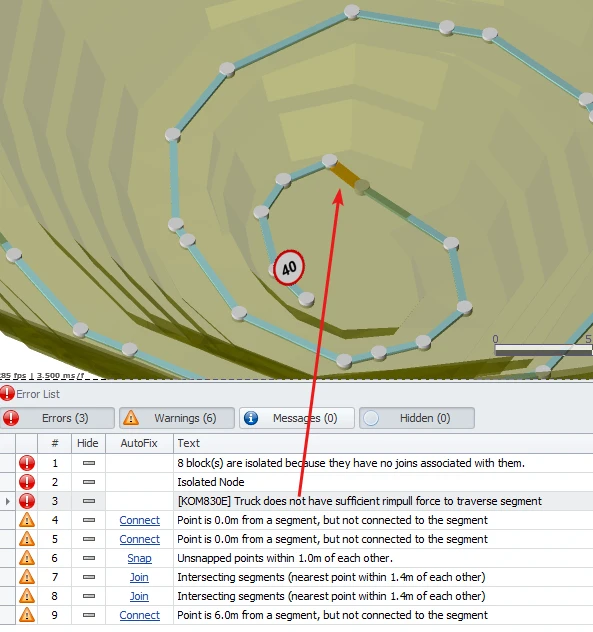Image resolution: width=593 pixels, height=632 pixels.
Task: Select row 8 'Intersecting segments' warning text
Action: [x=331, y=596]
